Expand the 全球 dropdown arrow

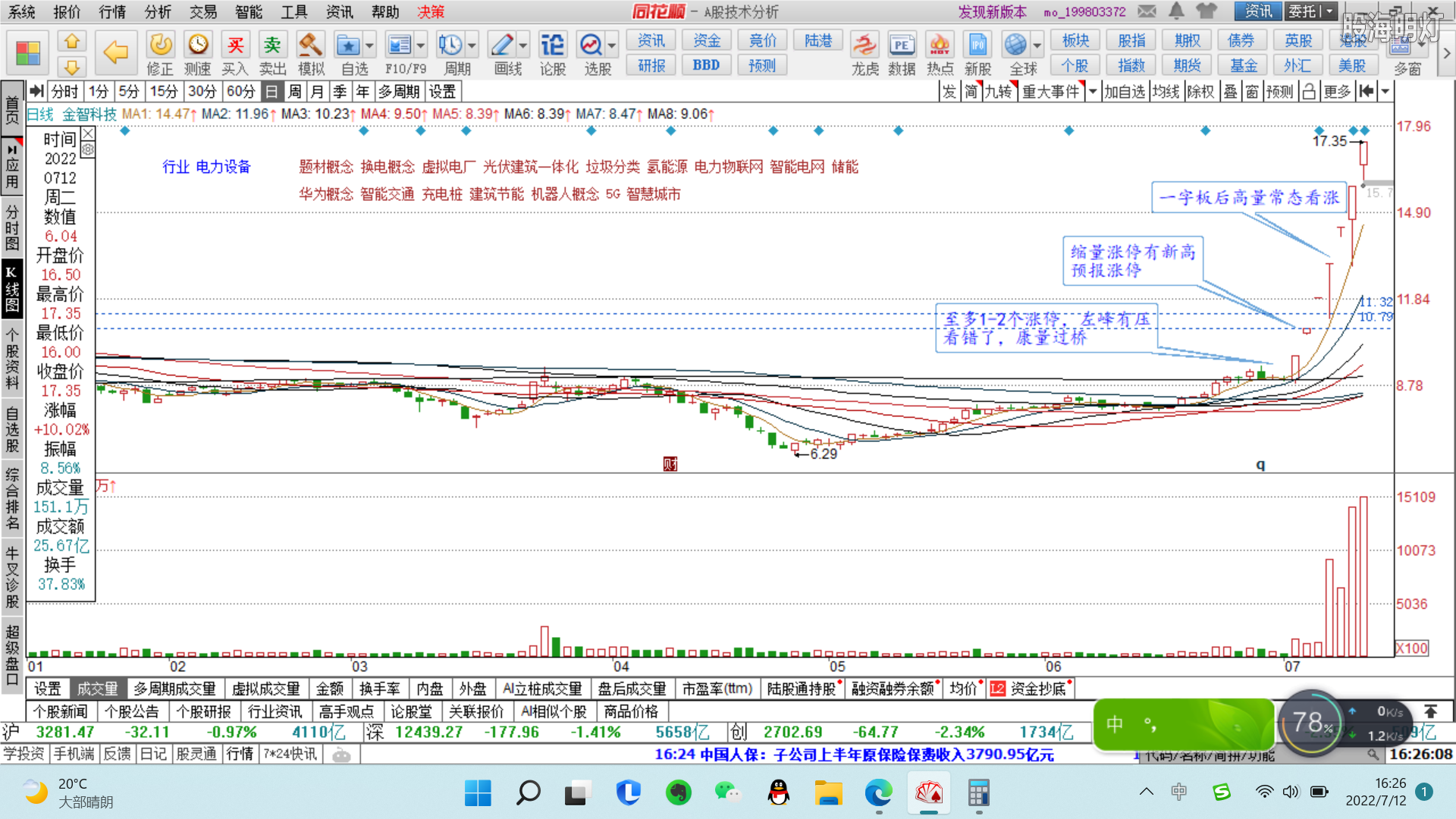[x=1037, y=45]
